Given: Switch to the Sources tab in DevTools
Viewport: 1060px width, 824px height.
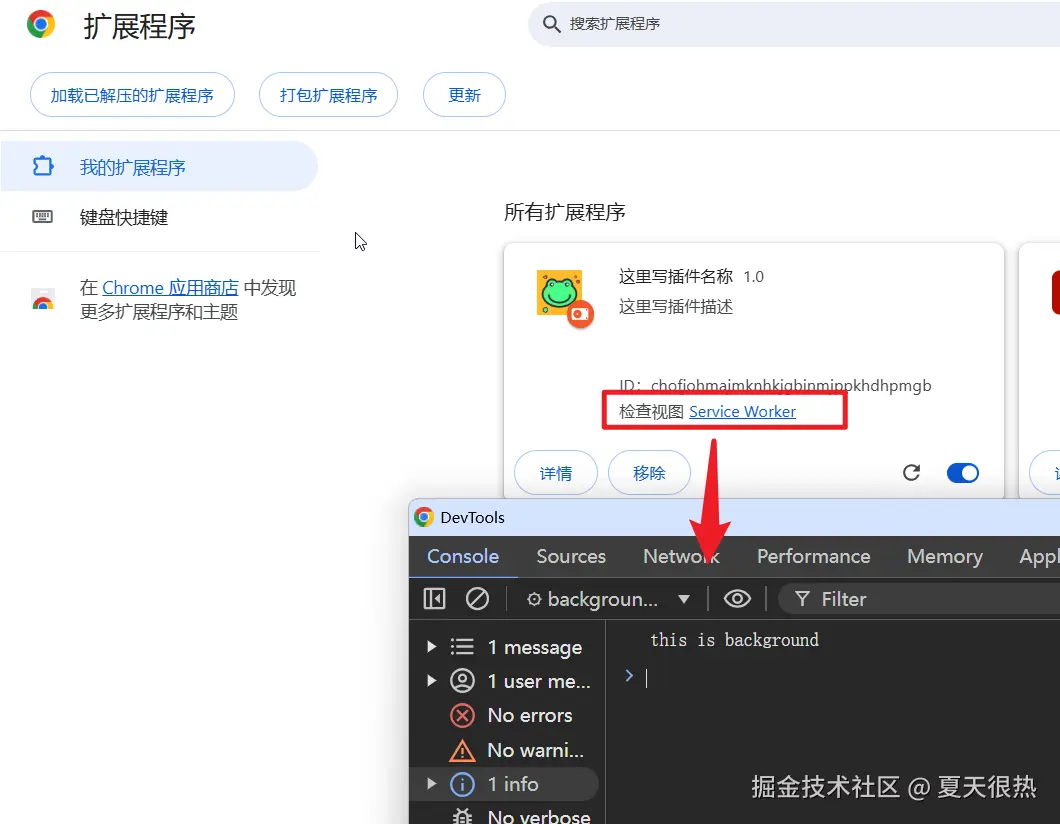Looking at the screenshot, I should [x=571, y=556].
